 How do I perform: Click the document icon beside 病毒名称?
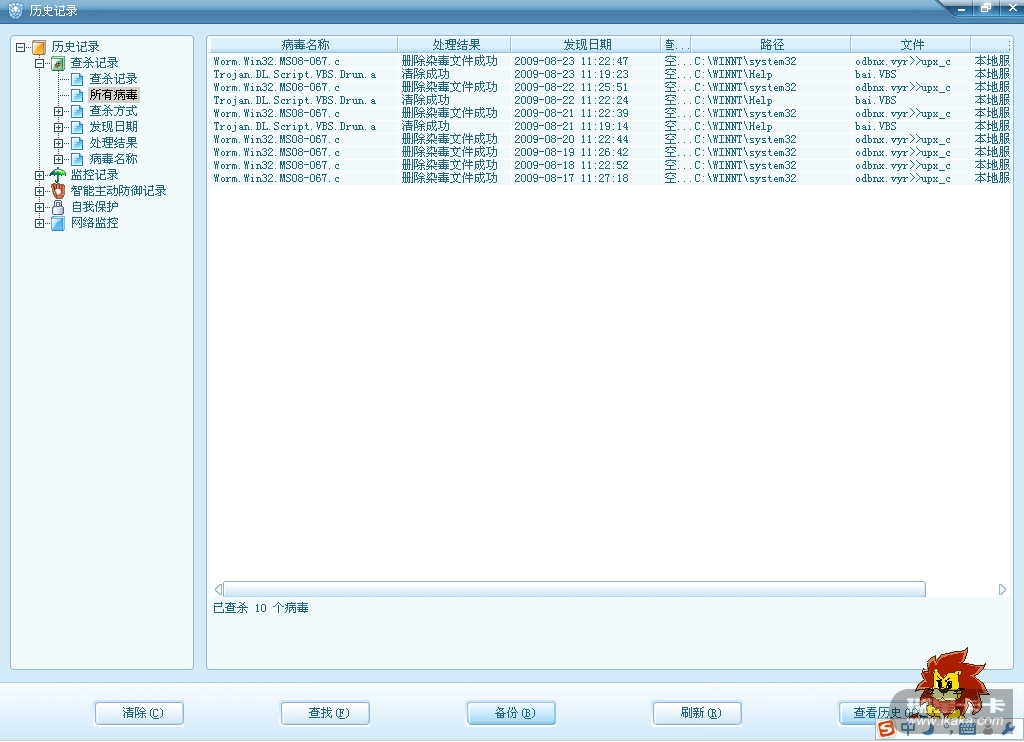point(77,159)
